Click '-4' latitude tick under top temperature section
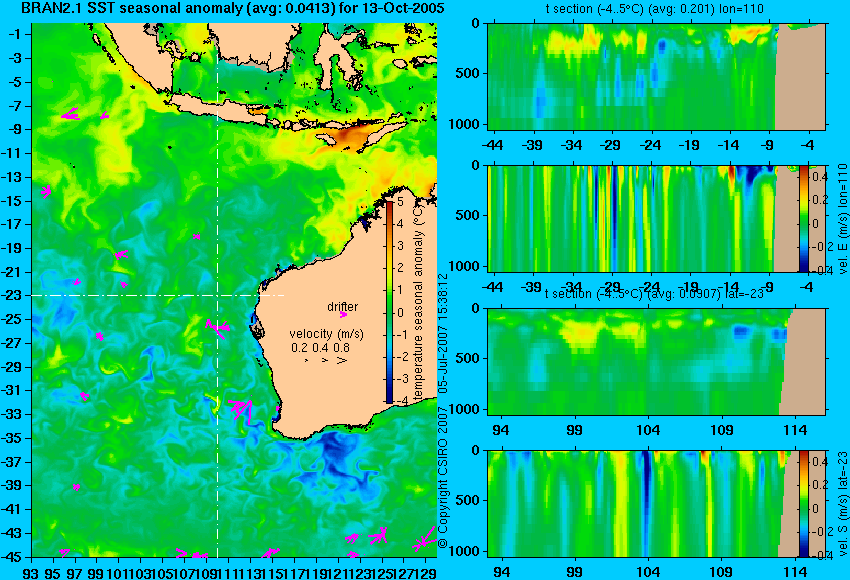The width and height of the screenshot is (850, 580). (808, 145)
